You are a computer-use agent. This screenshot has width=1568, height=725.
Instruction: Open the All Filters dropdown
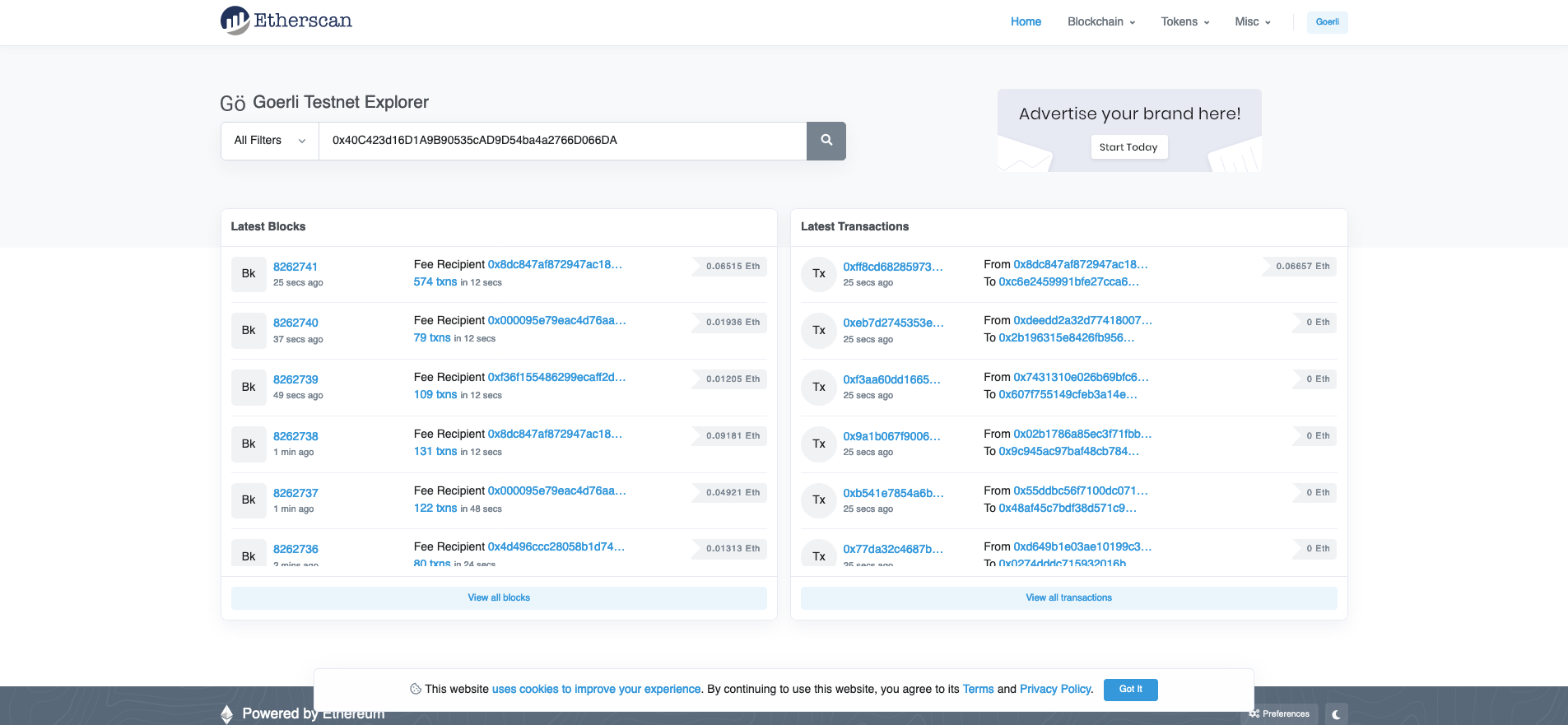[270, 141]
